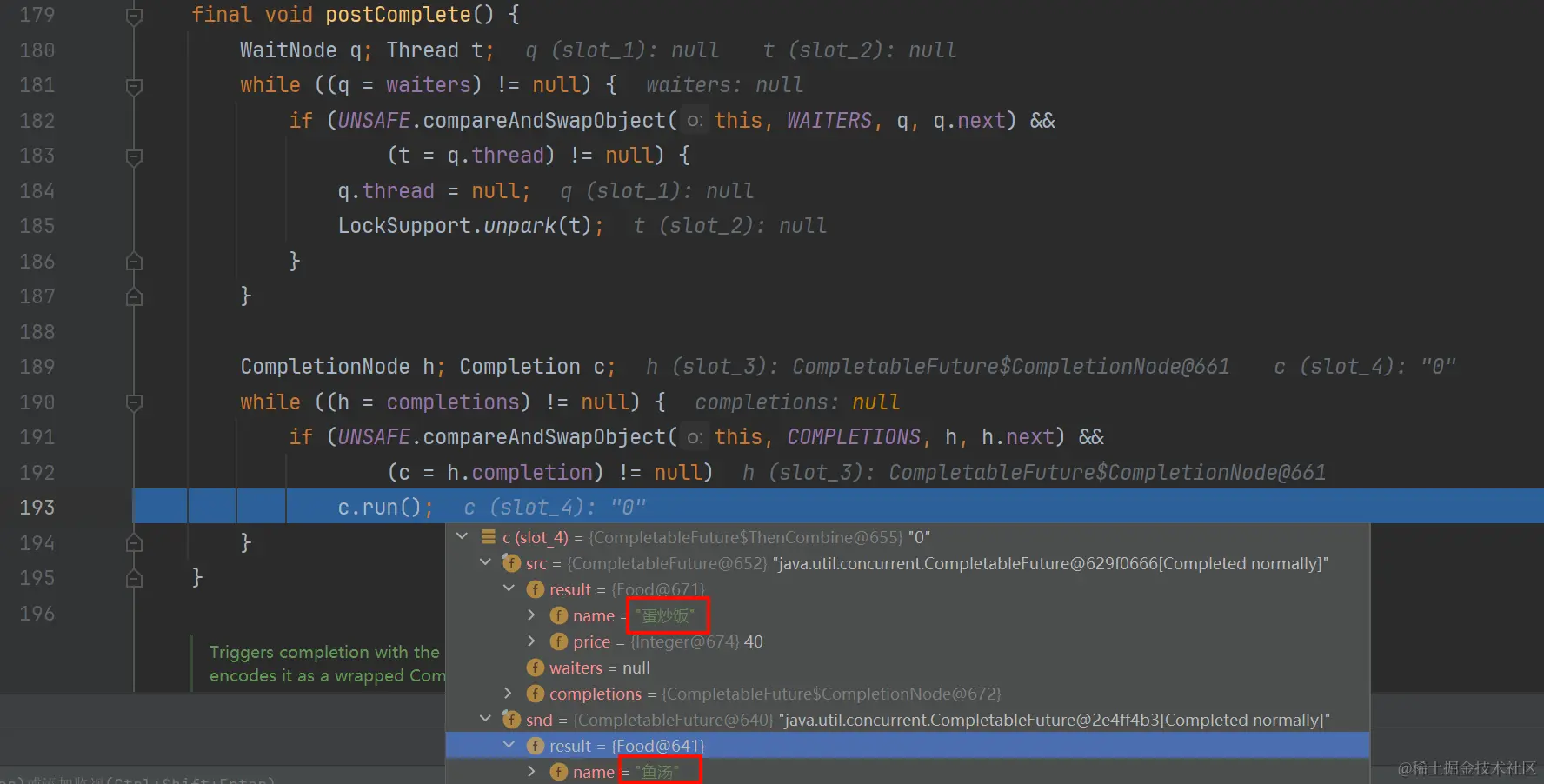This screenshot has height=784, width=1544.
Task: Fold the if block at line 183
Action: click(134, 156)
